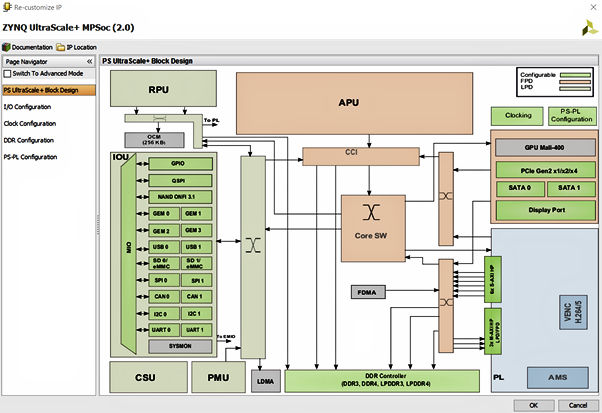Select the GPU Mali-400 block
The image size is (602, 413).
pyautogui.click(x=545, y=147)
